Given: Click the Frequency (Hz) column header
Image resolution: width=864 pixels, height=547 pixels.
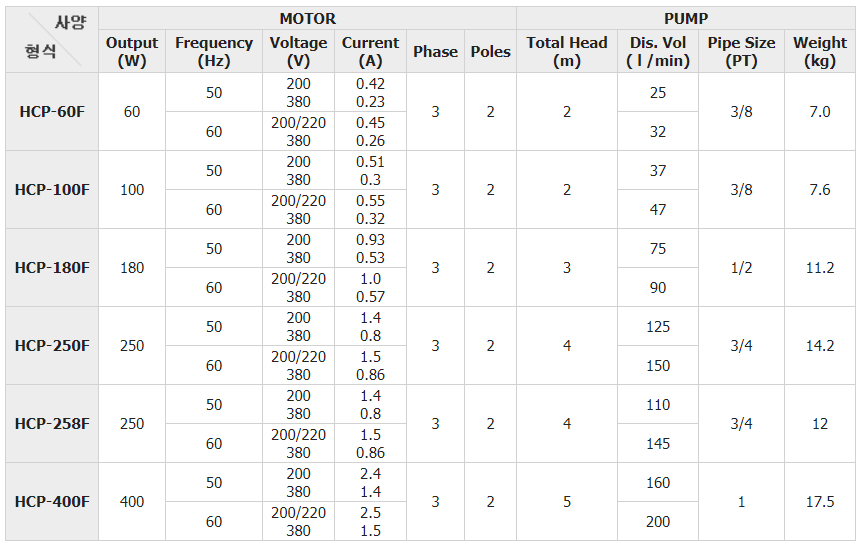Looking at the screenshot, I should [214, 51].
